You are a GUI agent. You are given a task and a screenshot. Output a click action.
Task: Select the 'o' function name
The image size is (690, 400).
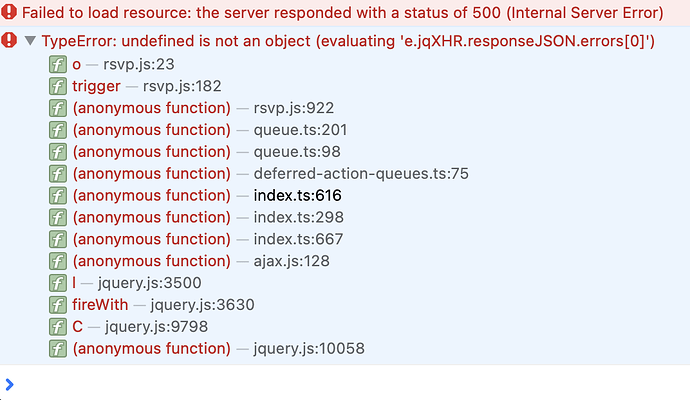(x=77, y=65)
